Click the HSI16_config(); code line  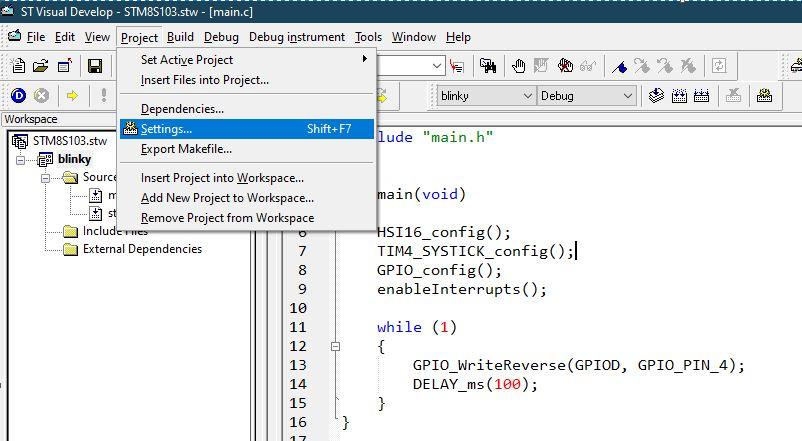coord(443,232)
